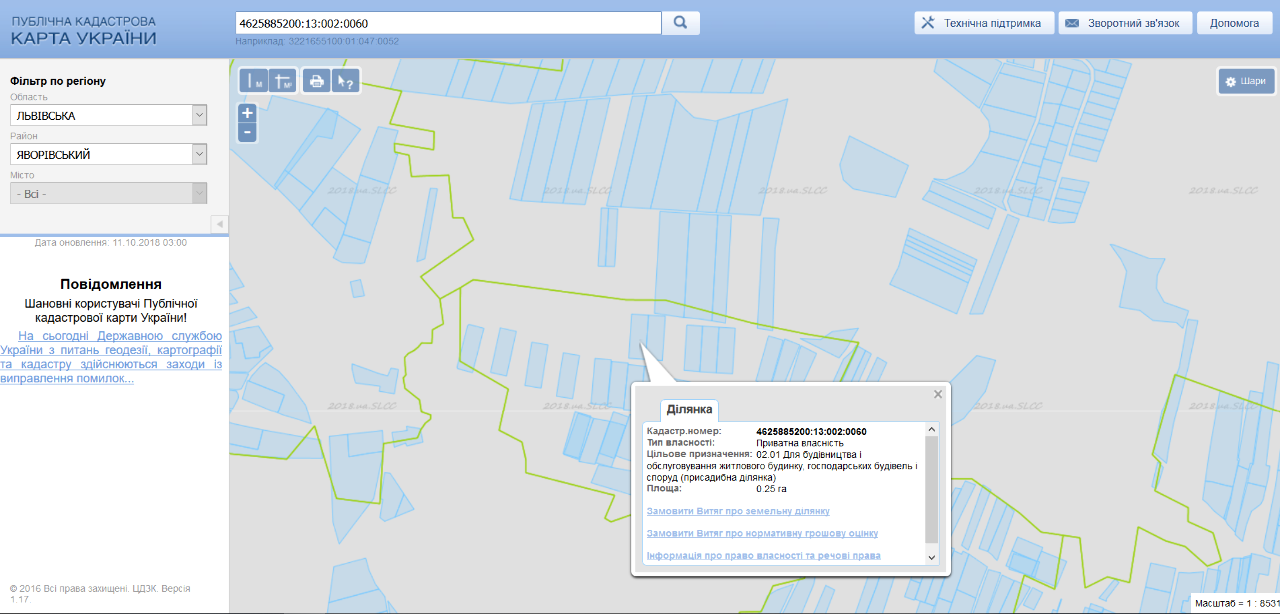Open Зворотний зв'язок feedback form
This screenshot has height=614, width=1280.
click(x=1125, y=23)
